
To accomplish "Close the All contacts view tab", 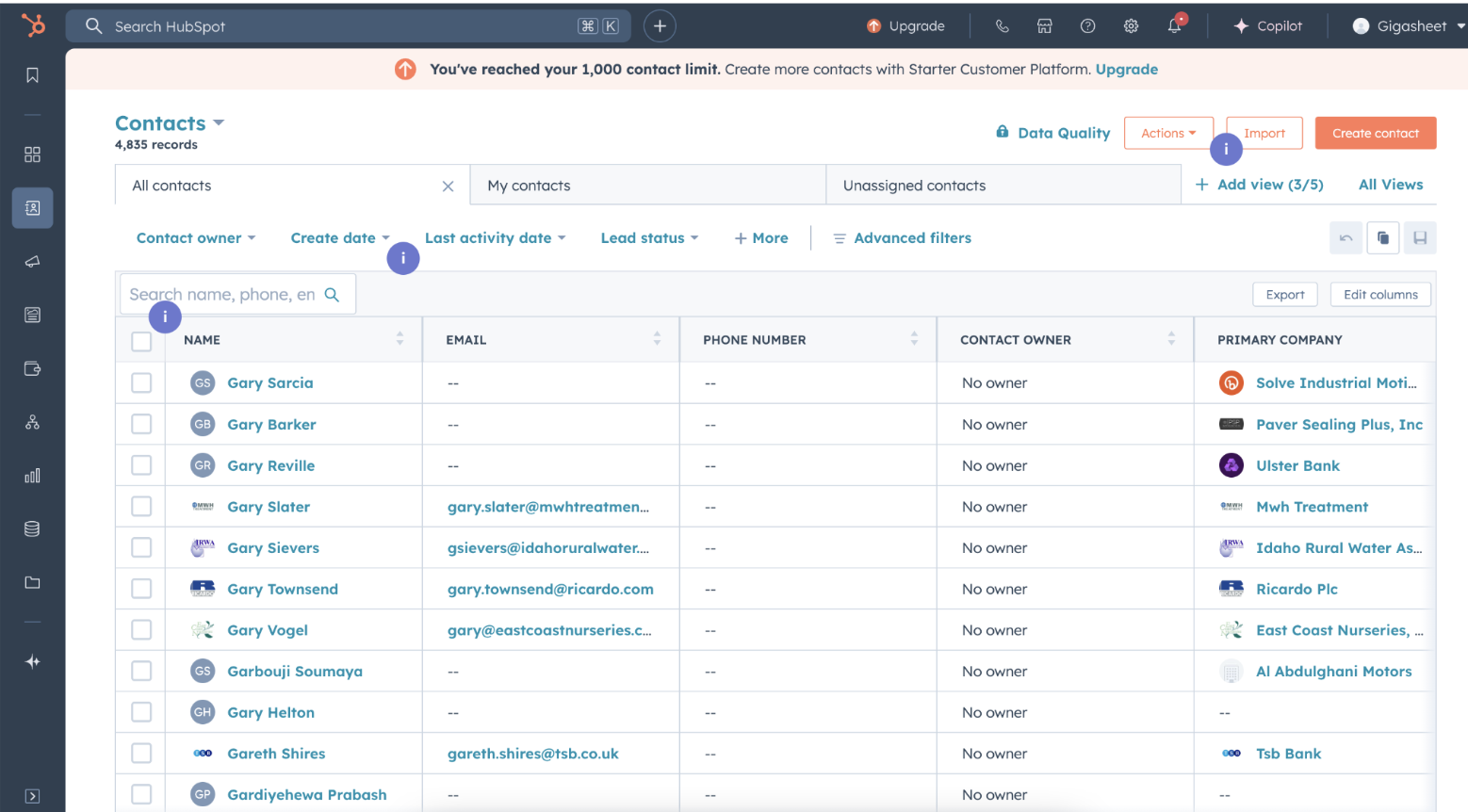I will pos(448,187).
